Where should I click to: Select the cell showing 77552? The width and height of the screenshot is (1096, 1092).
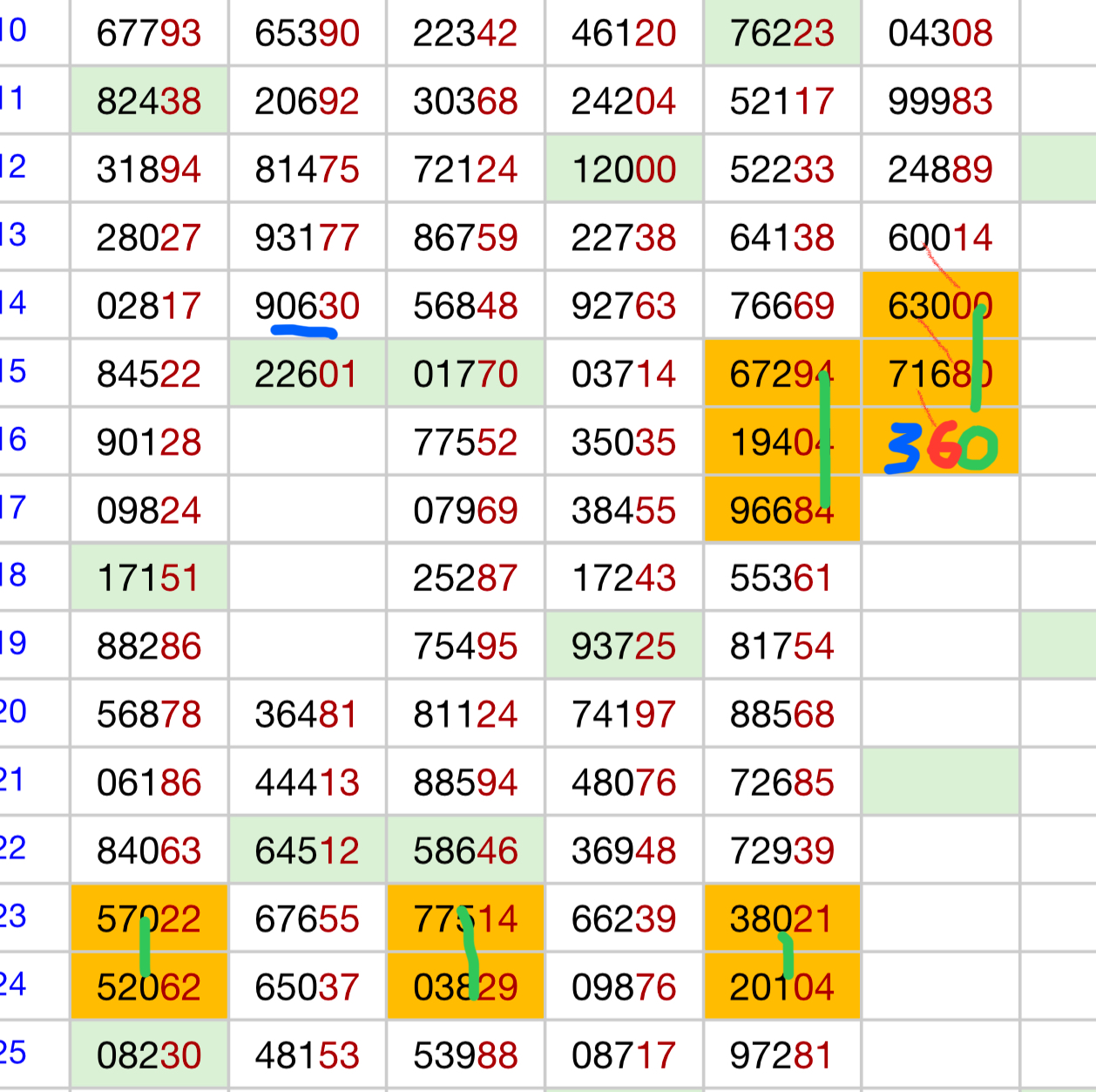(465, 442)
